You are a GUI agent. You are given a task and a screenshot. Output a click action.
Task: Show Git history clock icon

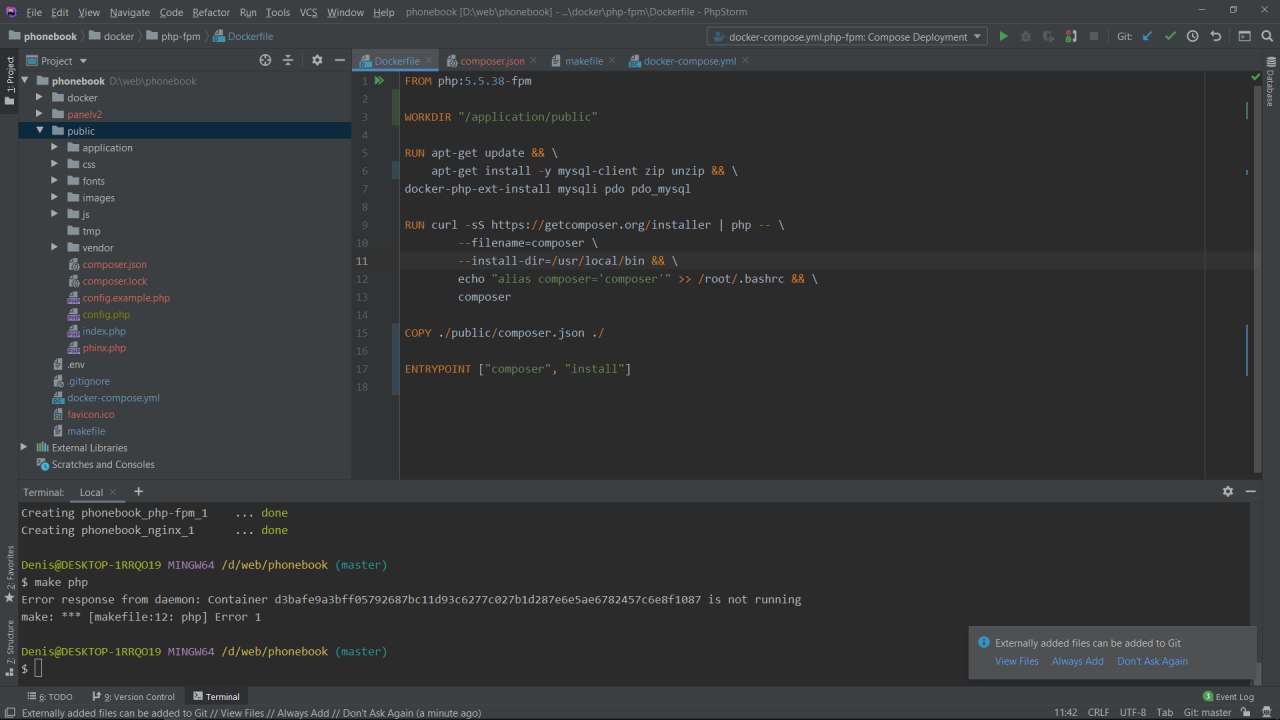(1193, 36)
